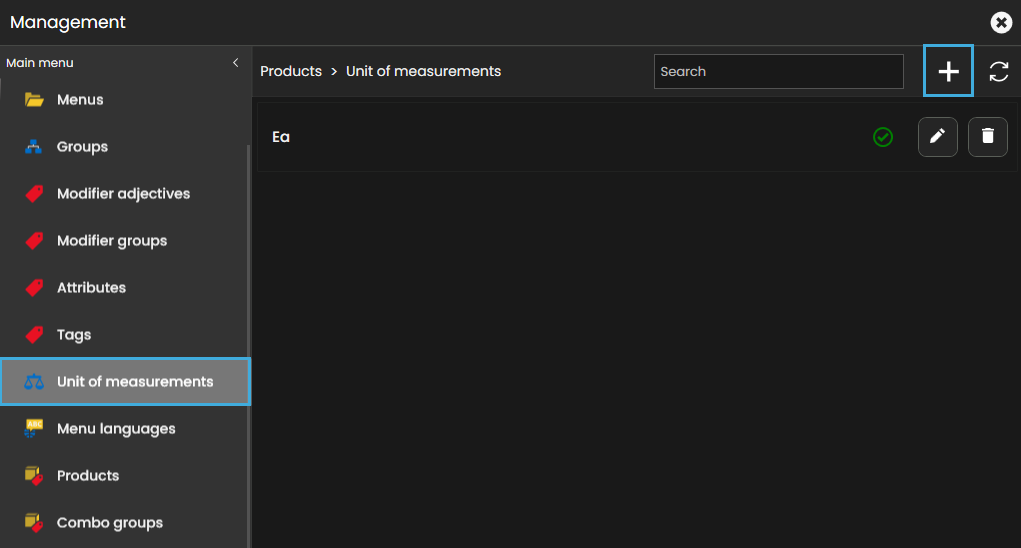The height and width of the screenshot is (548, 1021).
Task: Focus the Search input field
Action: [778, 72]
